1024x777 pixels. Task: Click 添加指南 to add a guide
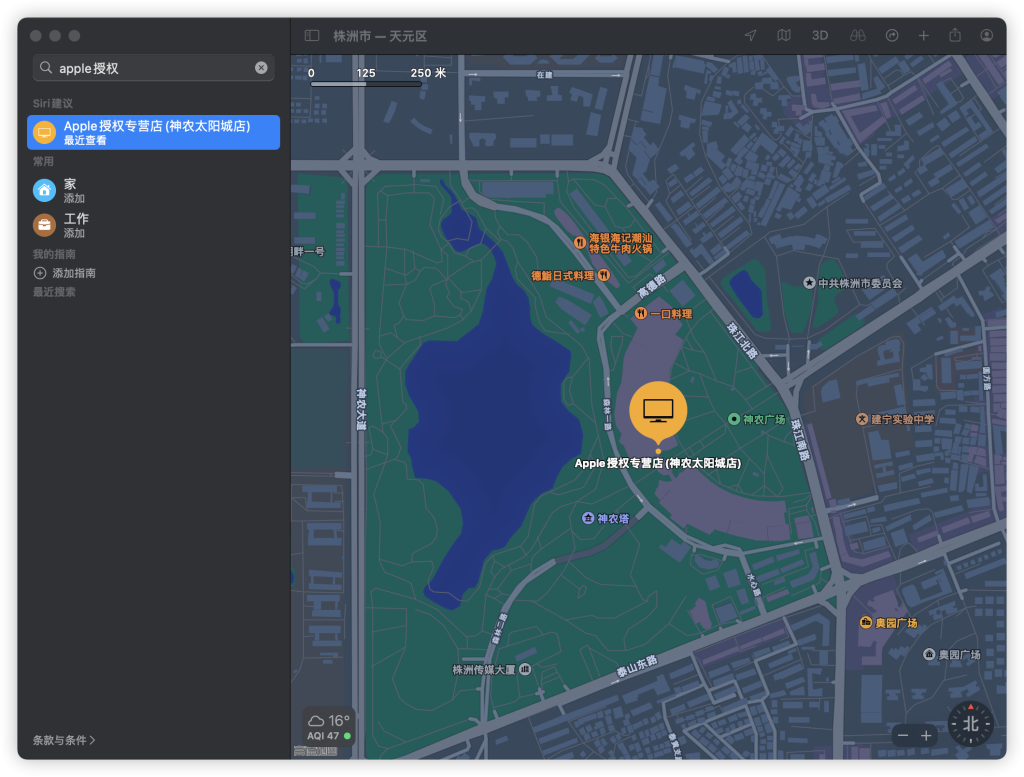pos(73,273)
